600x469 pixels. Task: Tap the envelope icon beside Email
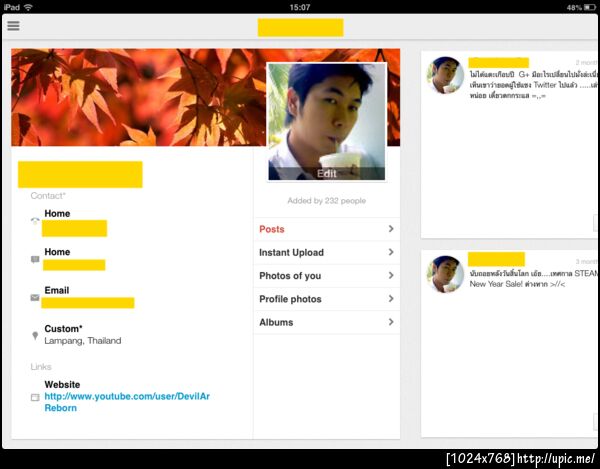tap(35, 298)
